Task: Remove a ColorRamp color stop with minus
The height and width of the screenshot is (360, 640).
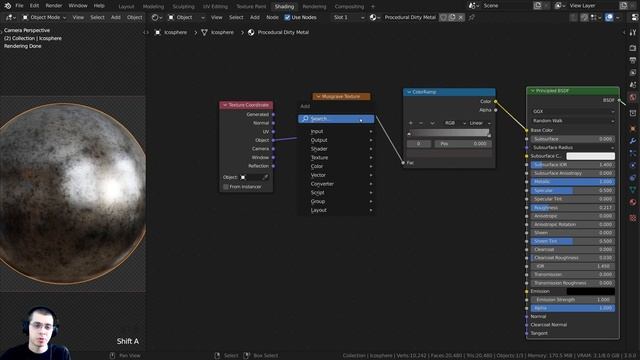Action: [421, 123]
